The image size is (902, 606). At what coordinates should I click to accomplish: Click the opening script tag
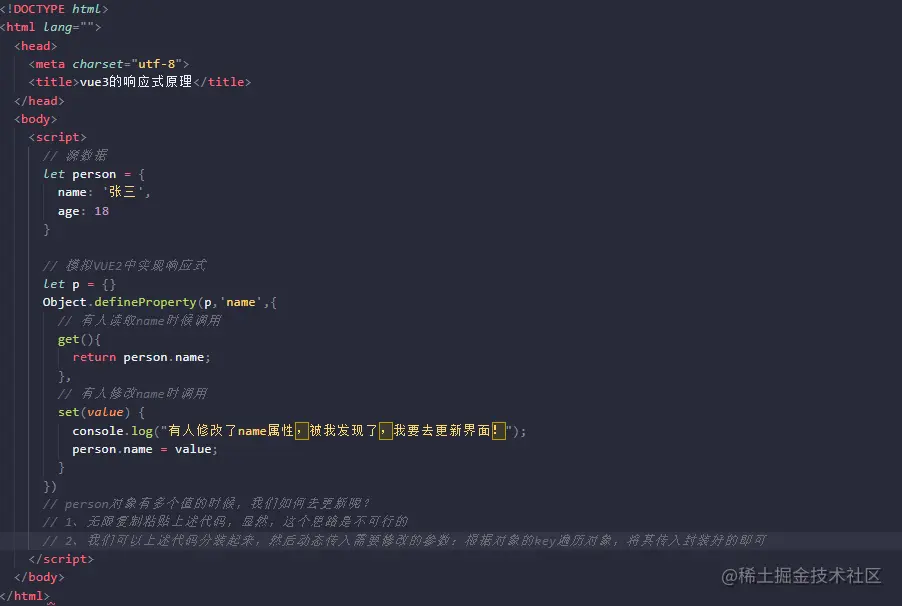(x=58, y=137)
